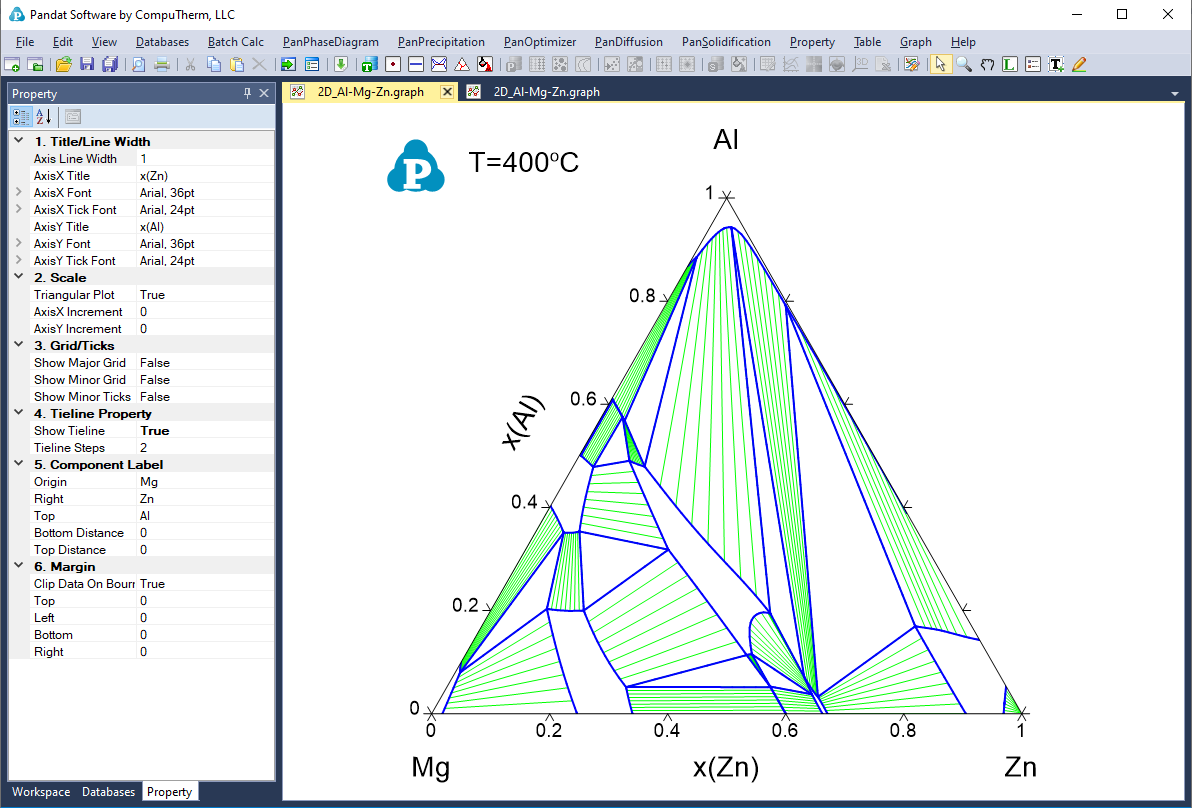
Task: Click the add text tool icon
Action: (1056, 64)
